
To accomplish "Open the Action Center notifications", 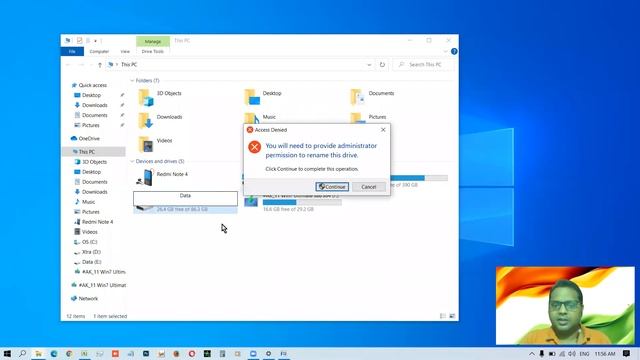I will click(x=627, y=353).
